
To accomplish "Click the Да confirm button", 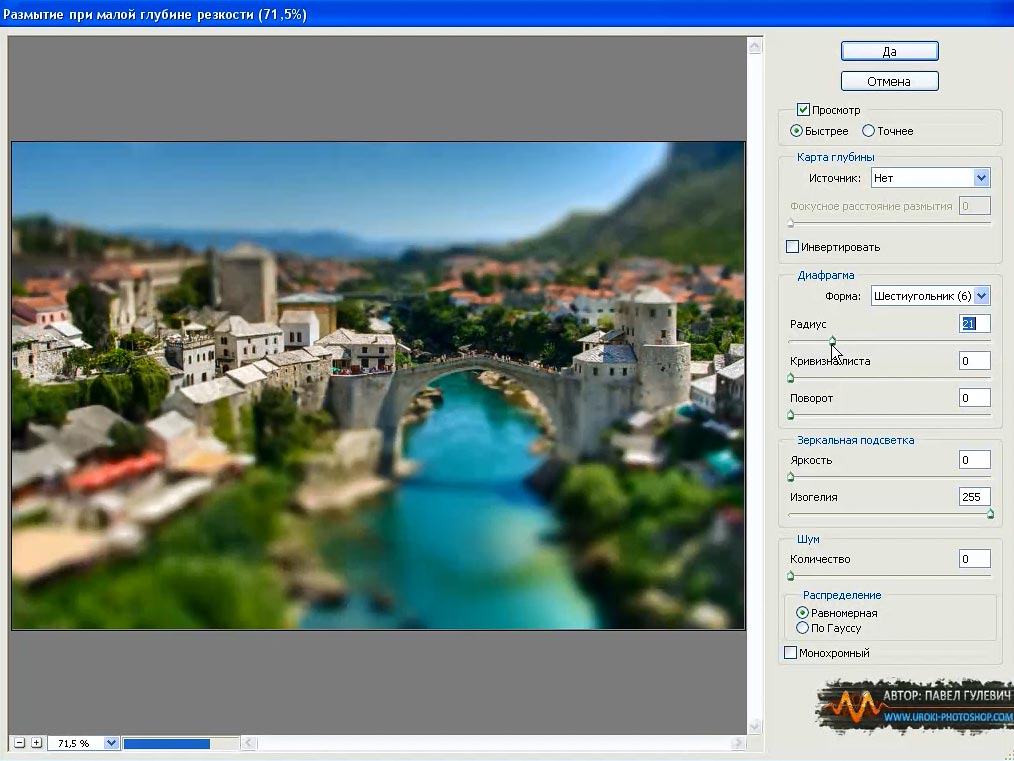I will point(889,51).
